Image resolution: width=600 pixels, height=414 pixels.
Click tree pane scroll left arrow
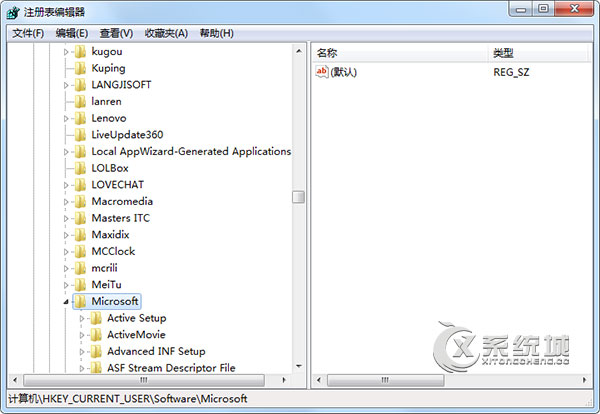click(15, 380)
